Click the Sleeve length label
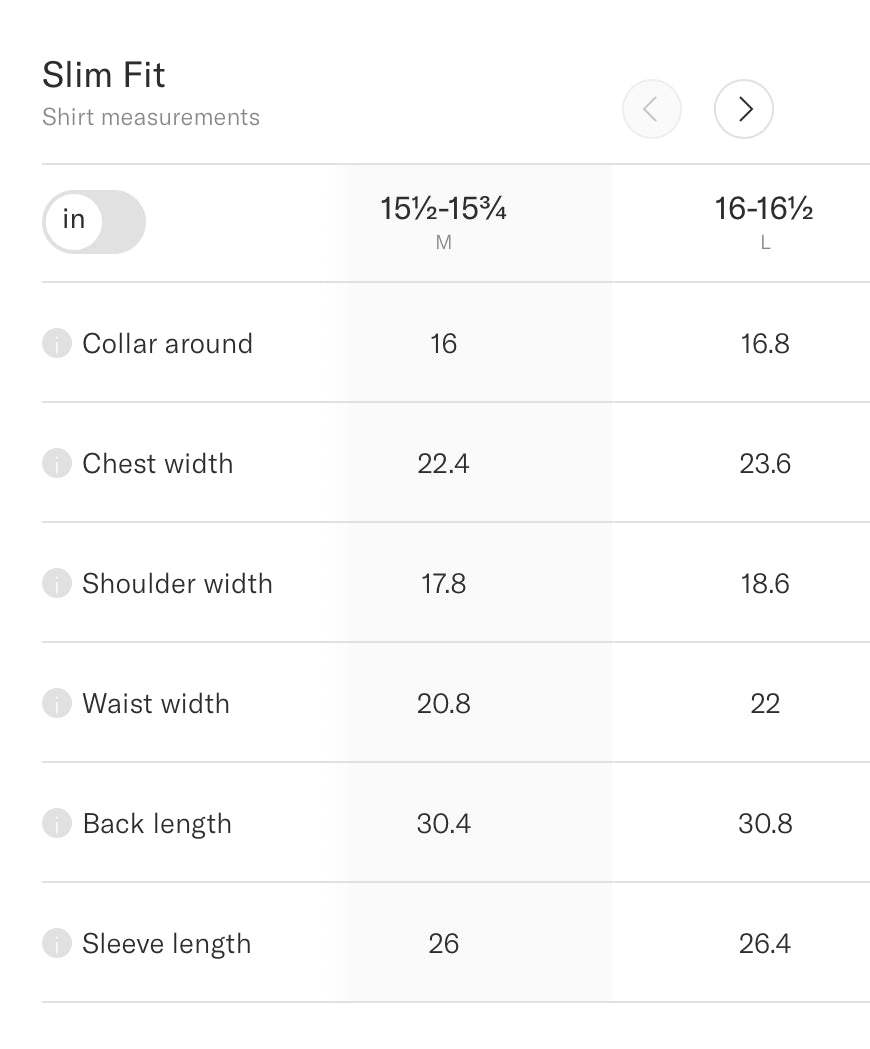 point(166,944)
